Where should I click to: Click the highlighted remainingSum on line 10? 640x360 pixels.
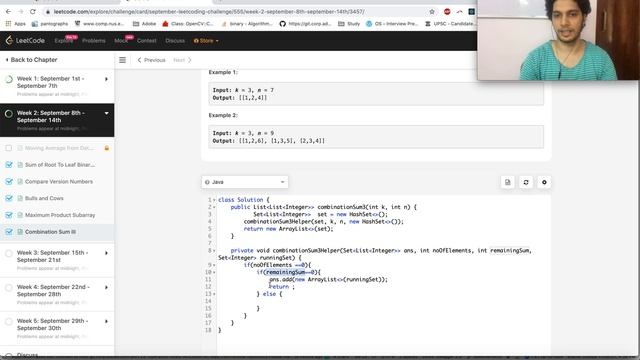pos(285,272)
